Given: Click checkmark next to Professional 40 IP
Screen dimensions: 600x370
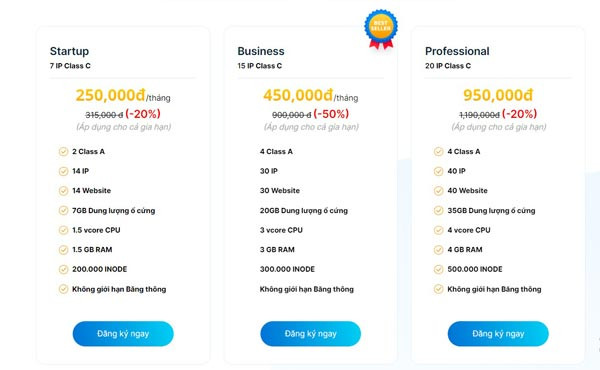Looking at the screenshot, I should point(438,171).
